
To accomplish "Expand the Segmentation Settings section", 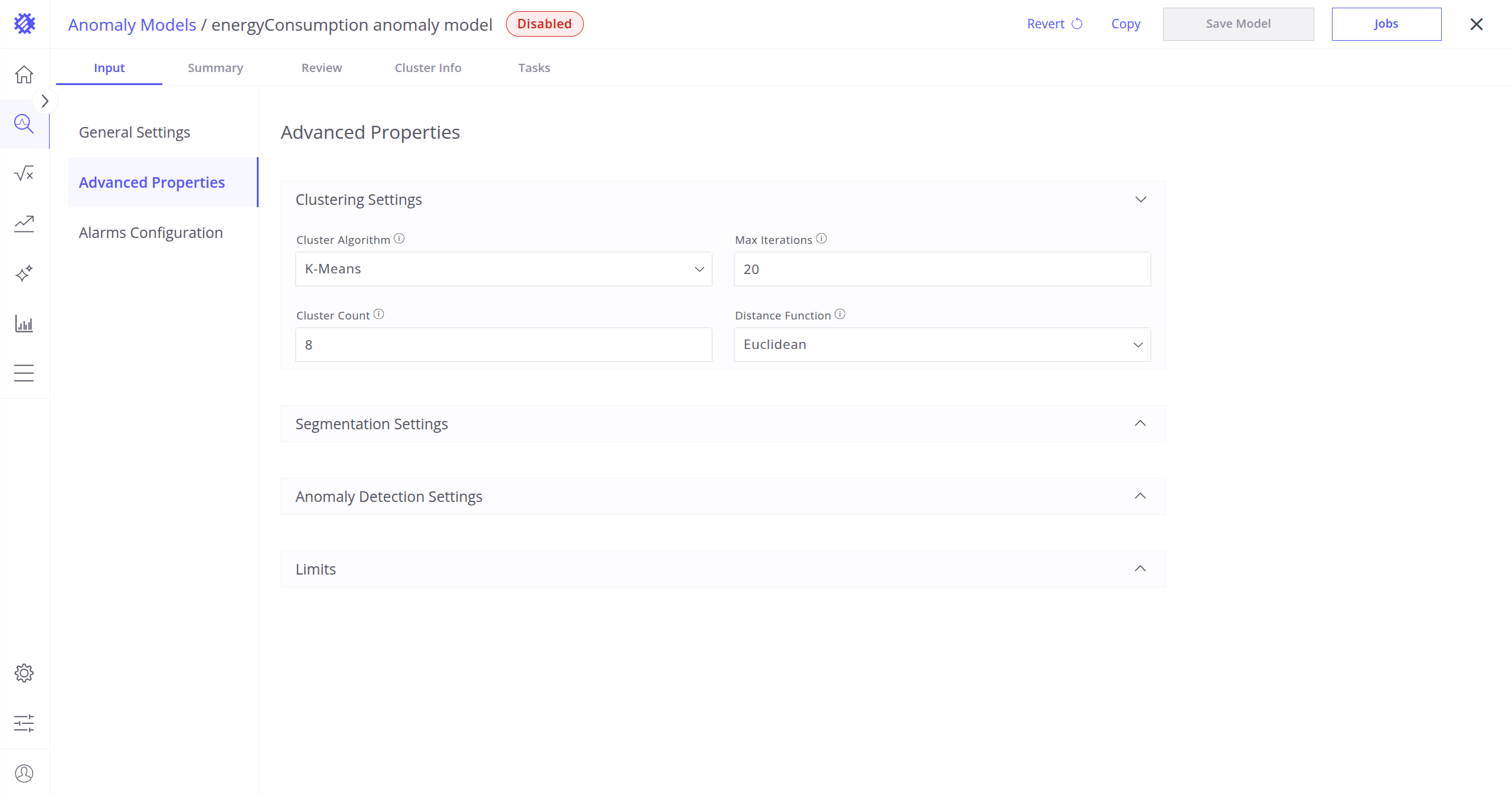I will 723,424.
